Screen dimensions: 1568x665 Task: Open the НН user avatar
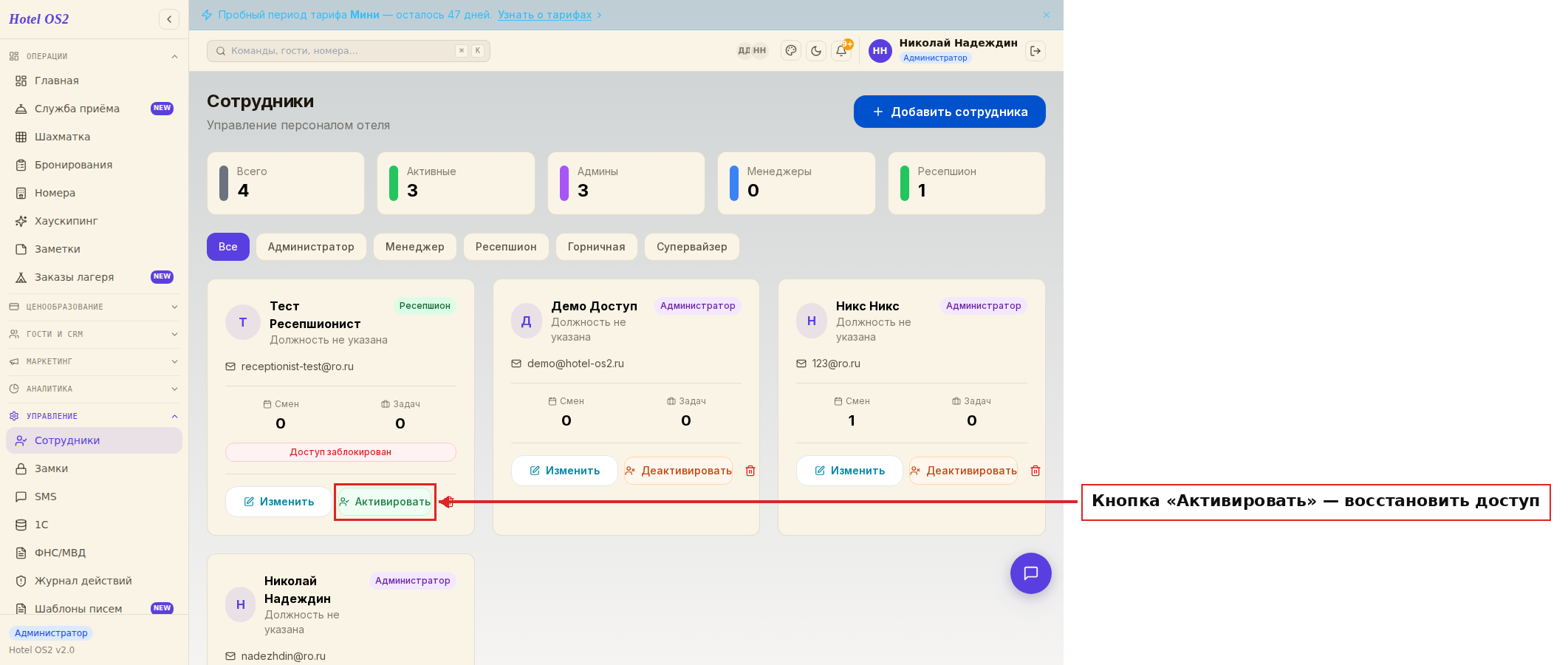tap(880, 51)
